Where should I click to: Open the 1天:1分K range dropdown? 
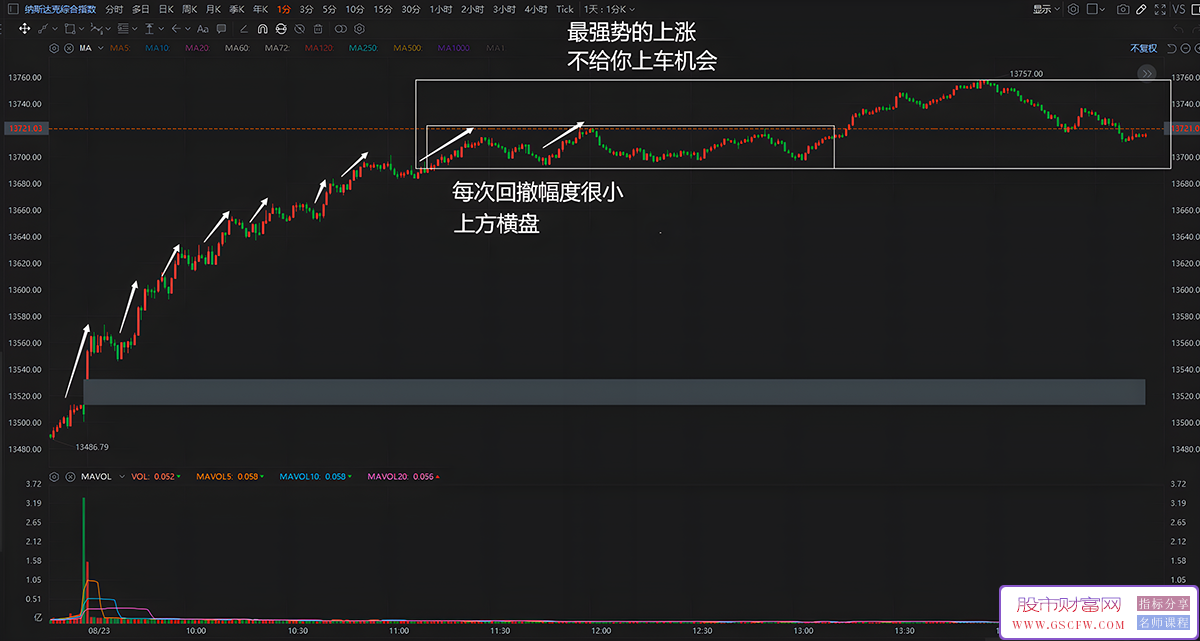tap(609, 9)
